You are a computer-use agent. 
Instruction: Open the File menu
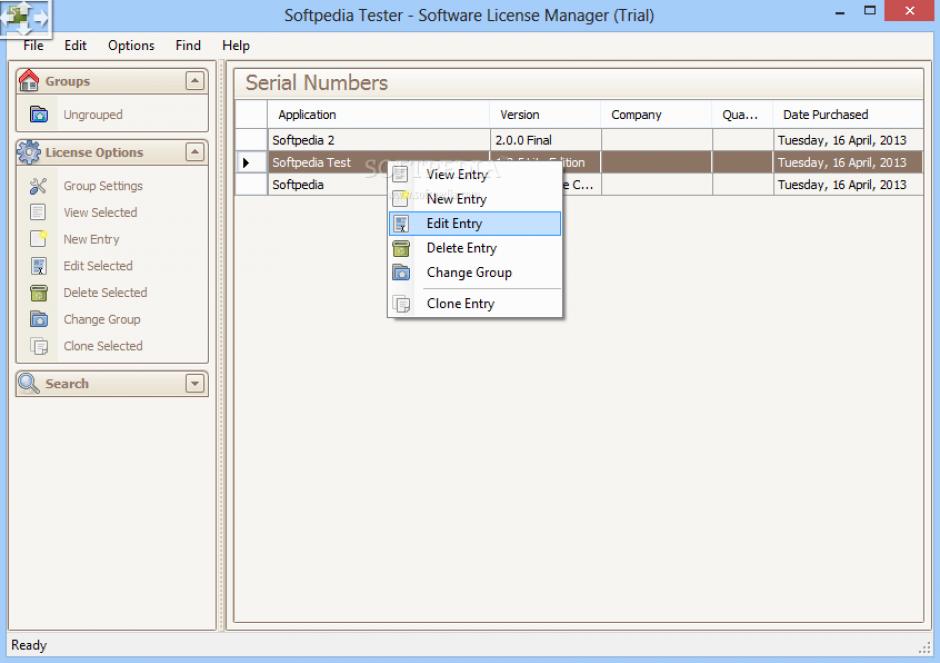pos(34,46)
